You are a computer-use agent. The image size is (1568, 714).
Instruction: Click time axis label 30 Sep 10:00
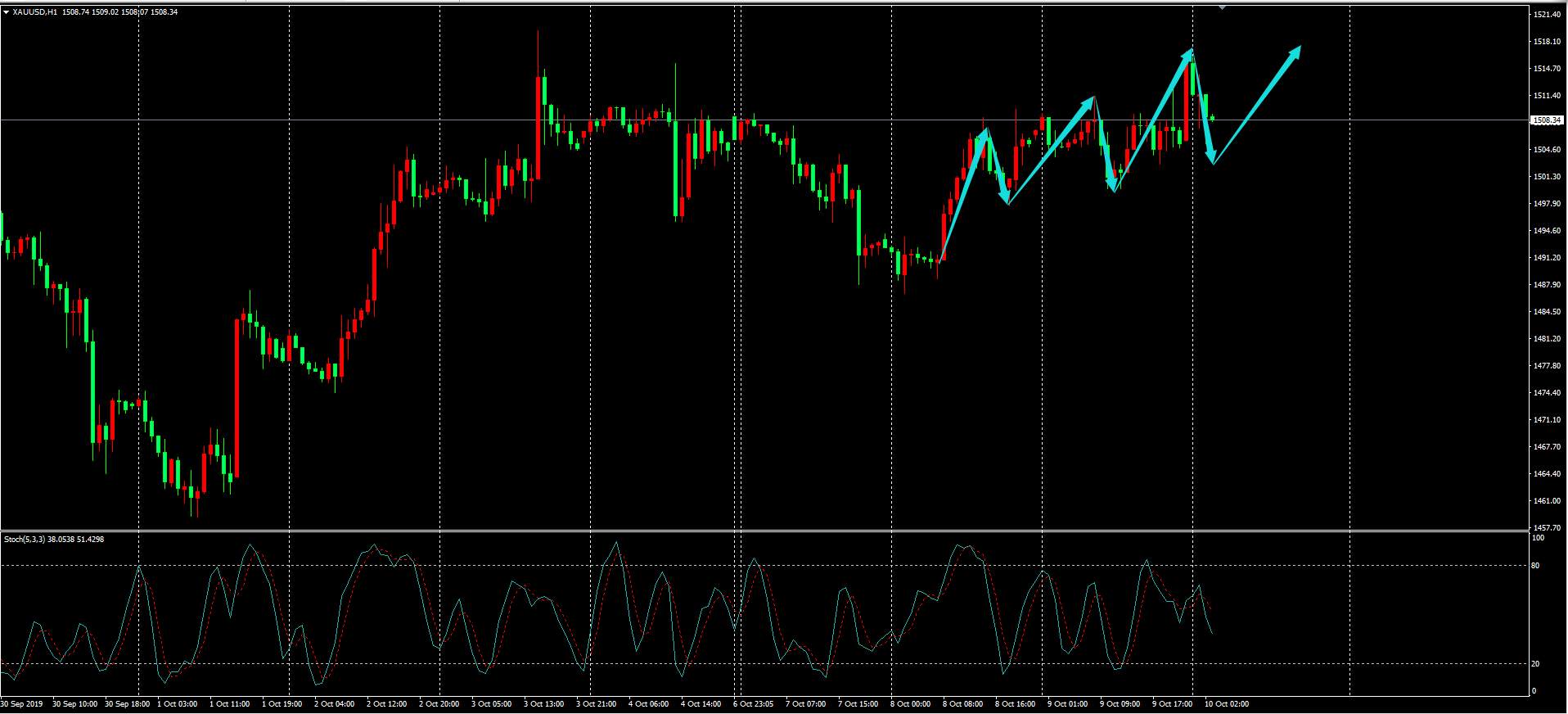click(x=74, y=704)
